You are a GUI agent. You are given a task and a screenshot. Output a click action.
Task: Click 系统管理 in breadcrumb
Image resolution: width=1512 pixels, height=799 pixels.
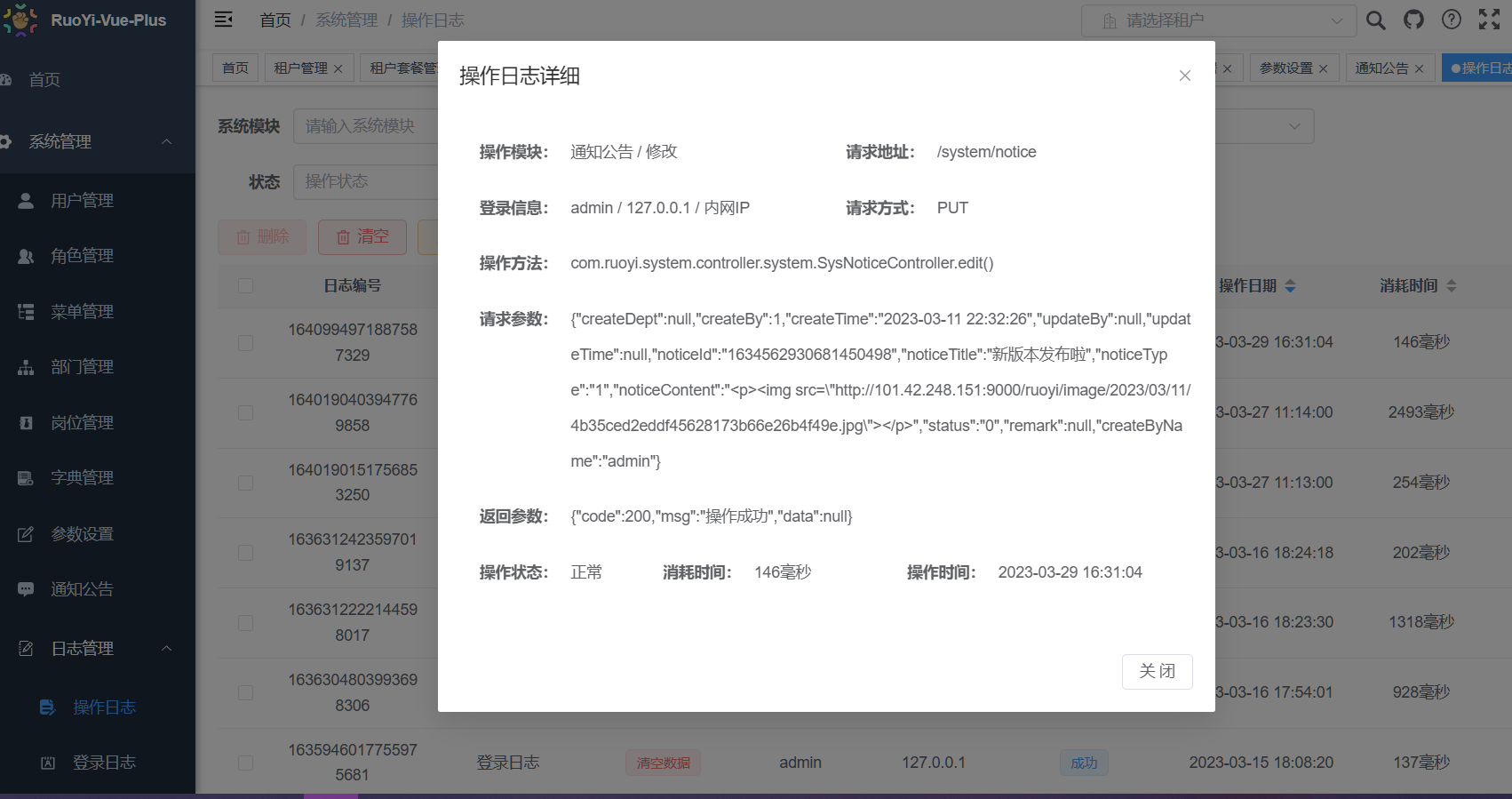point(346,20)
